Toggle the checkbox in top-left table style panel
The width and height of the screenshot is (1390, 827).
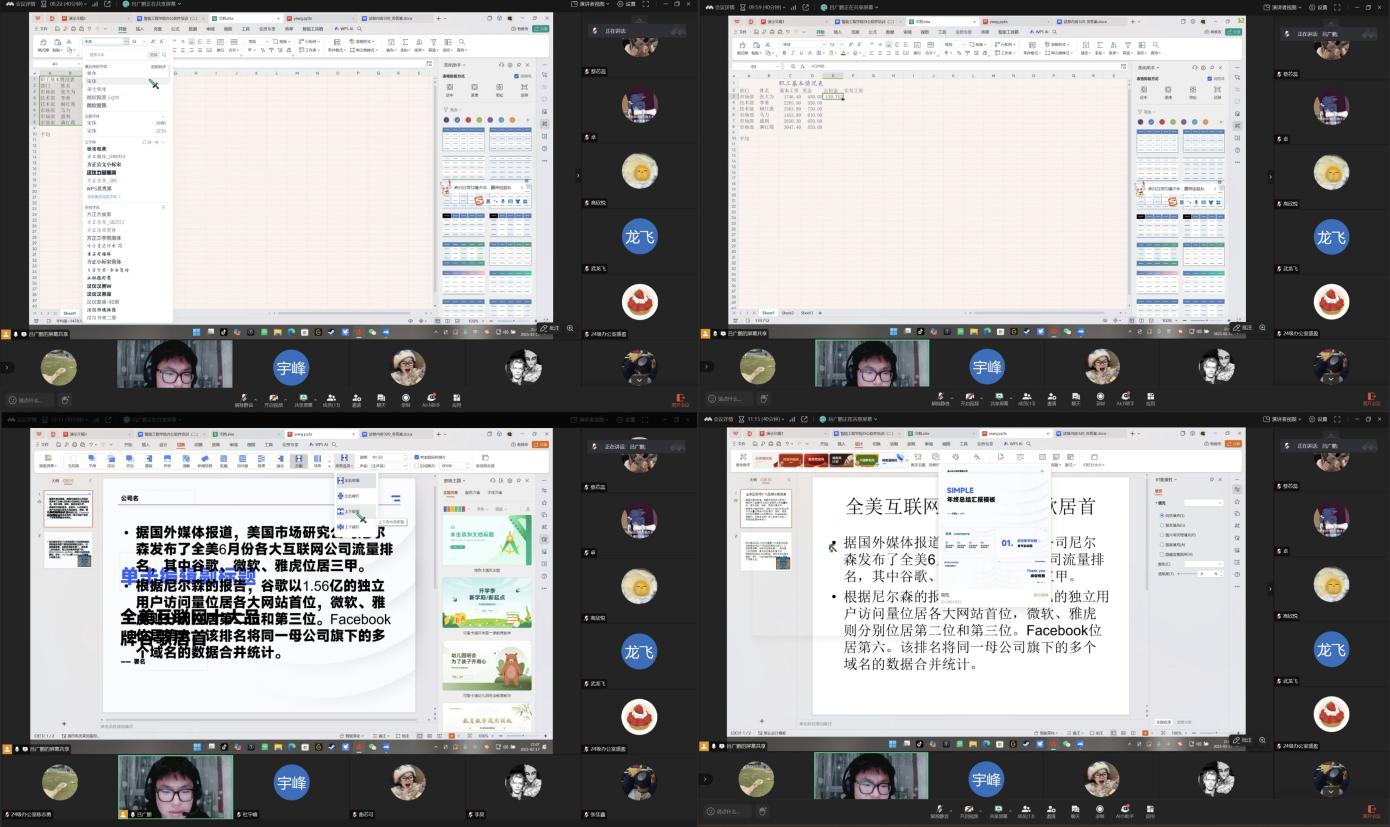515,76
